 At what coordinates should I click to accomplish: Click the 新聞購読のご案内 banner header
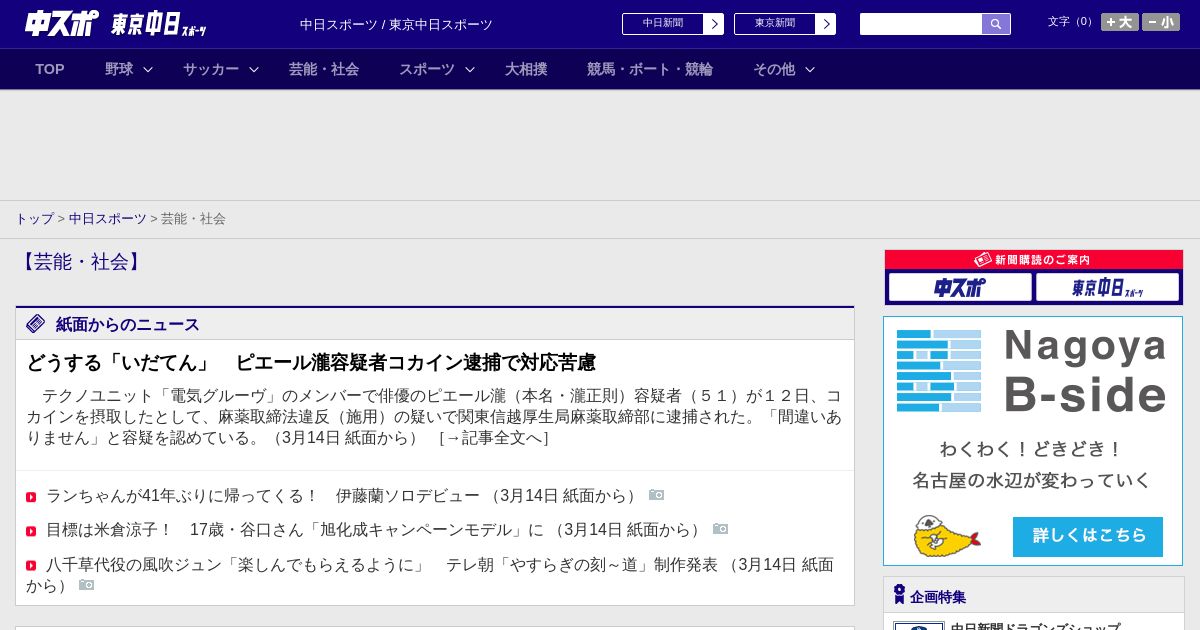pos(1033,260)
